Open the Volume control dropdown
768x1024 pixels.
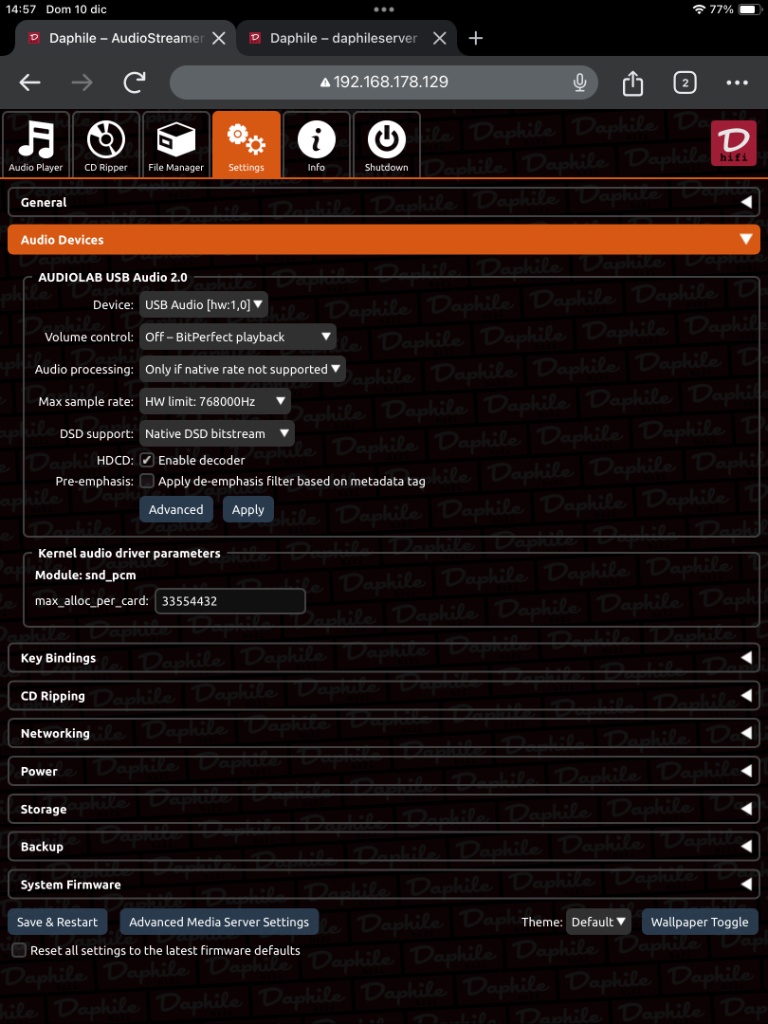point(238,337)
